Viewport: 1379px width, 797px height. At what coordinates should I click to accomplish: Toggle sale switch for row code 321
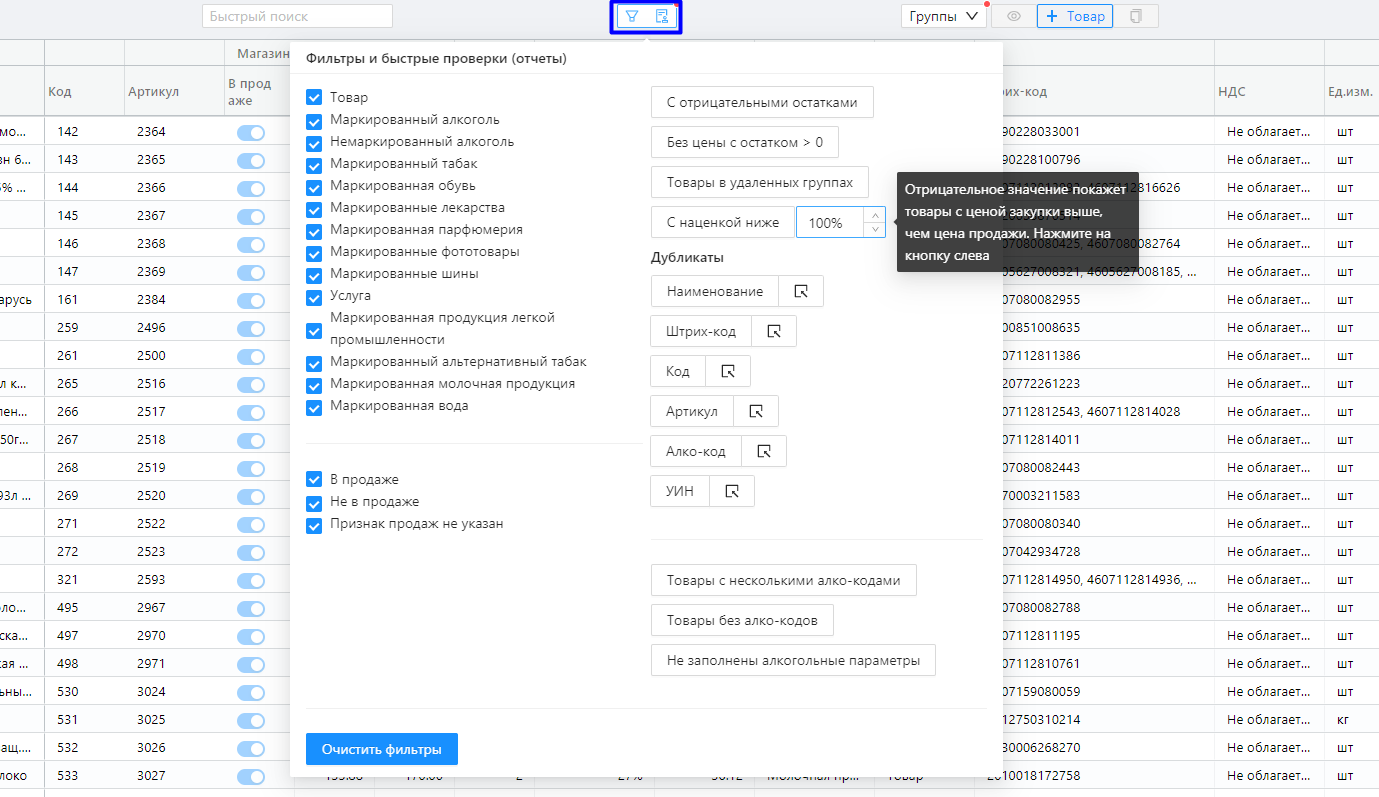[251, 580]
